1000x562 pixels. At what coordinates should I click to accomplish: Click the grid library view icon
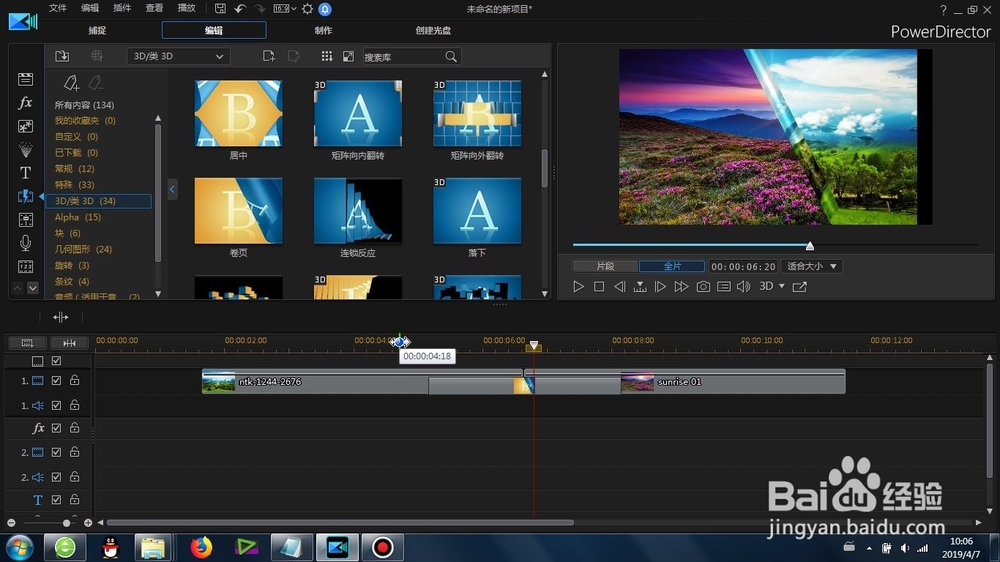click(327, 56)
